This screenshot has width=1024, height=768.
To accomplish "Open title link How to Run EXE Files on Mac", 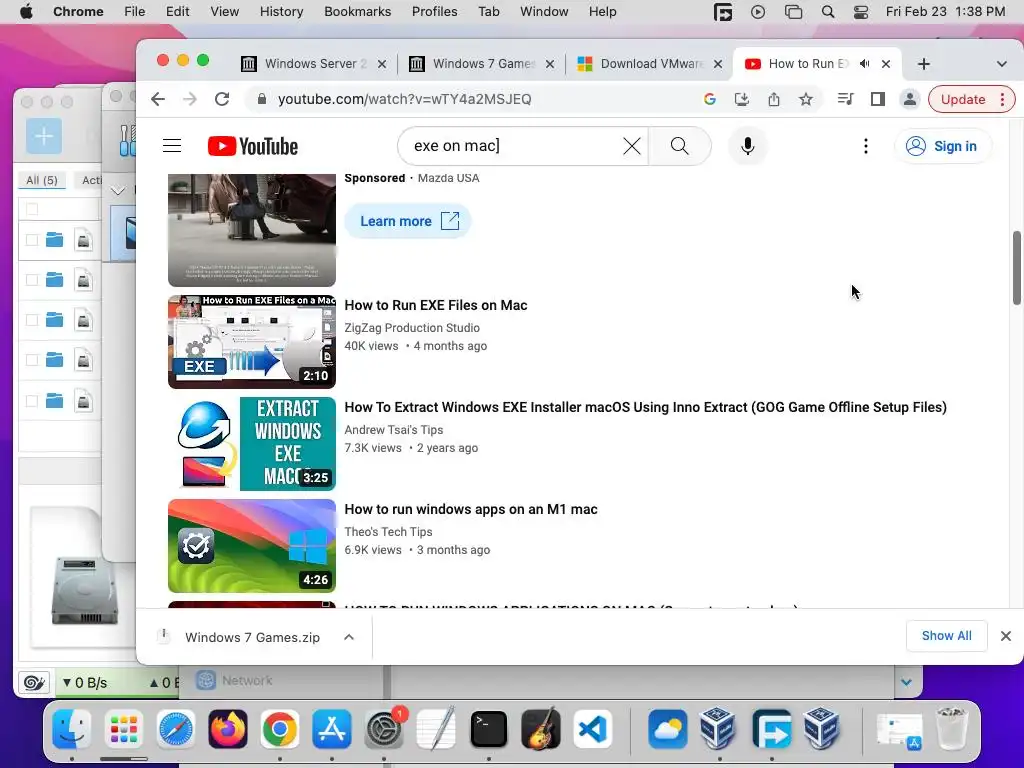I will coord(436,305).
